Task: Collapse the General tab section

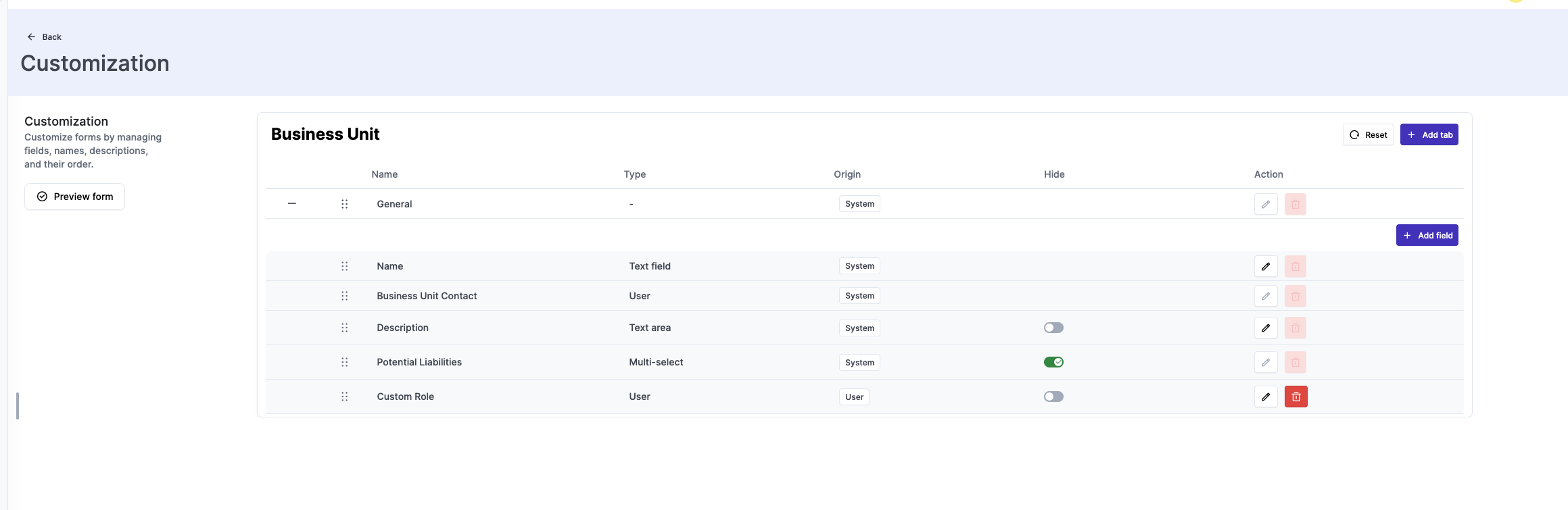Action: (x=292, y=203)
